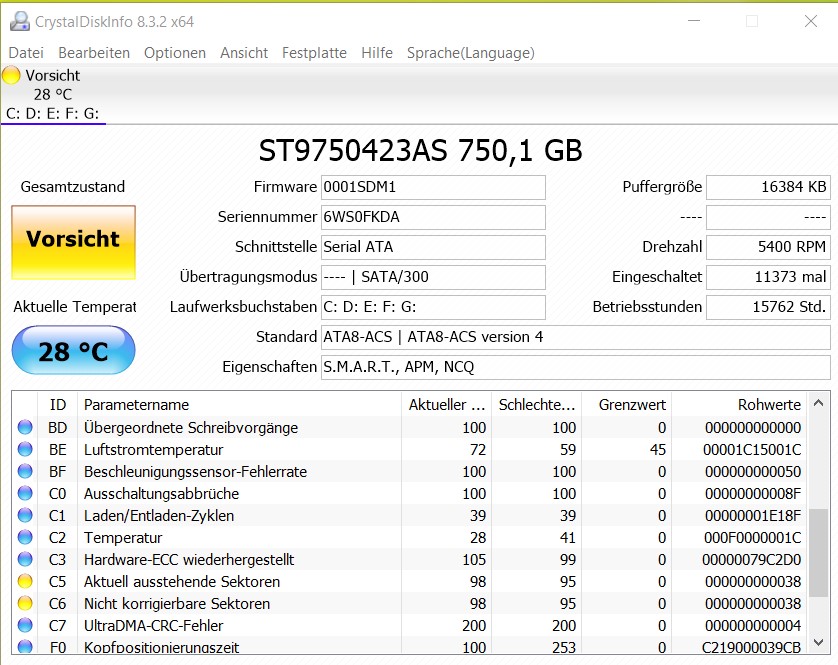Screen dimensions: 838x665
Task: Click raw value 00001C15001C
Action: (752, 450)
